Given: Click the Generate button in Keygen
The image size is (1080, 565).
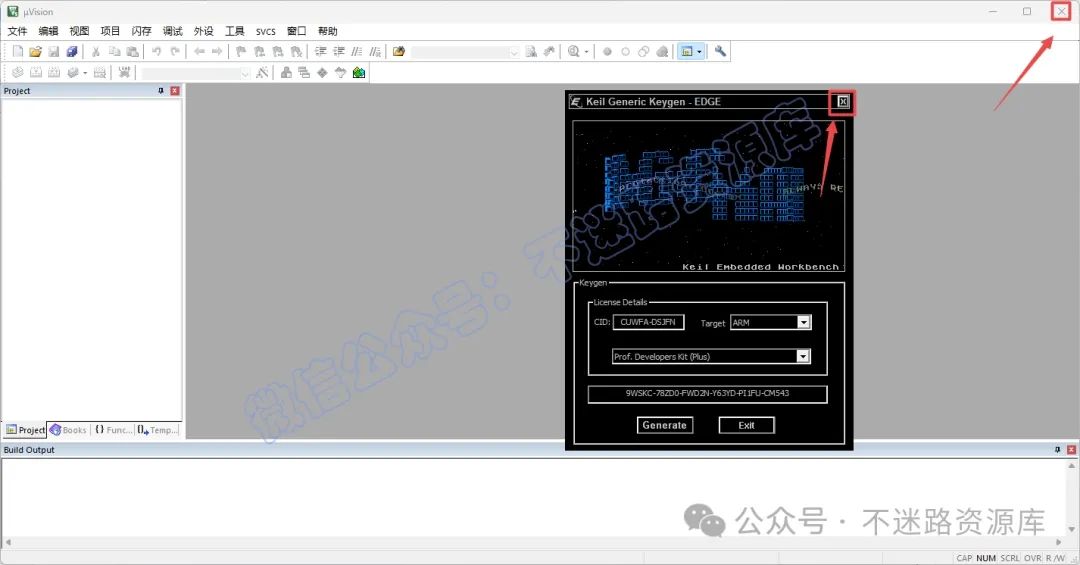Looking at the screenshot, I should coord(665,425).
